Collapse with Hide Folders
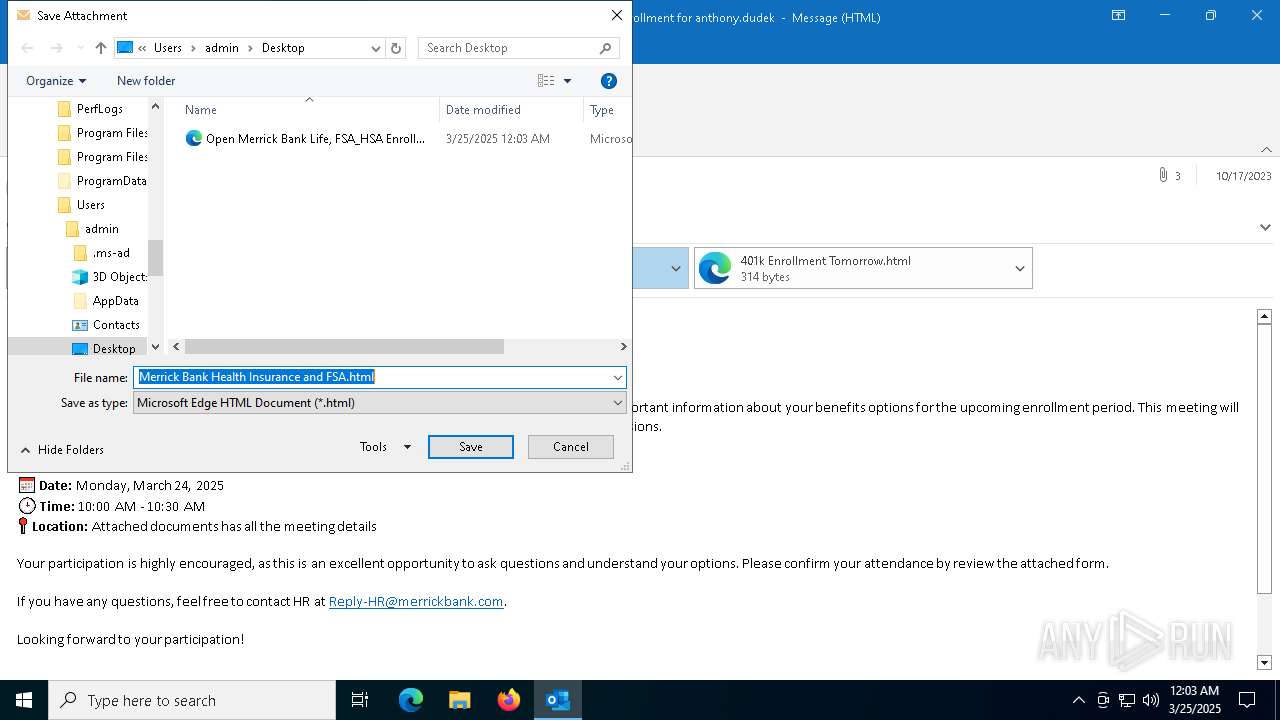Viewport: 1280px width, 720px height. pyautogui.click(x=62, y=450)
